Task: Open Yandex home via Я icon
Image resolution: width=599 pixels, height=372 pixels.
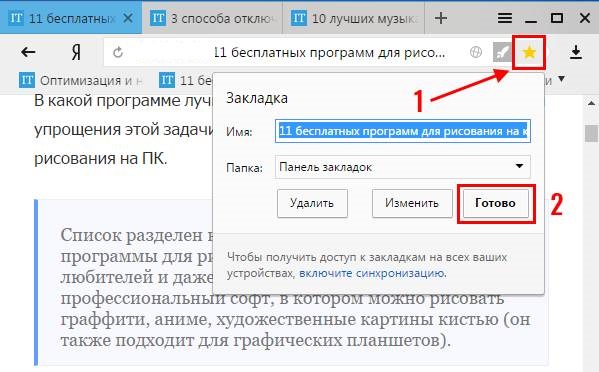Action: 76,52
